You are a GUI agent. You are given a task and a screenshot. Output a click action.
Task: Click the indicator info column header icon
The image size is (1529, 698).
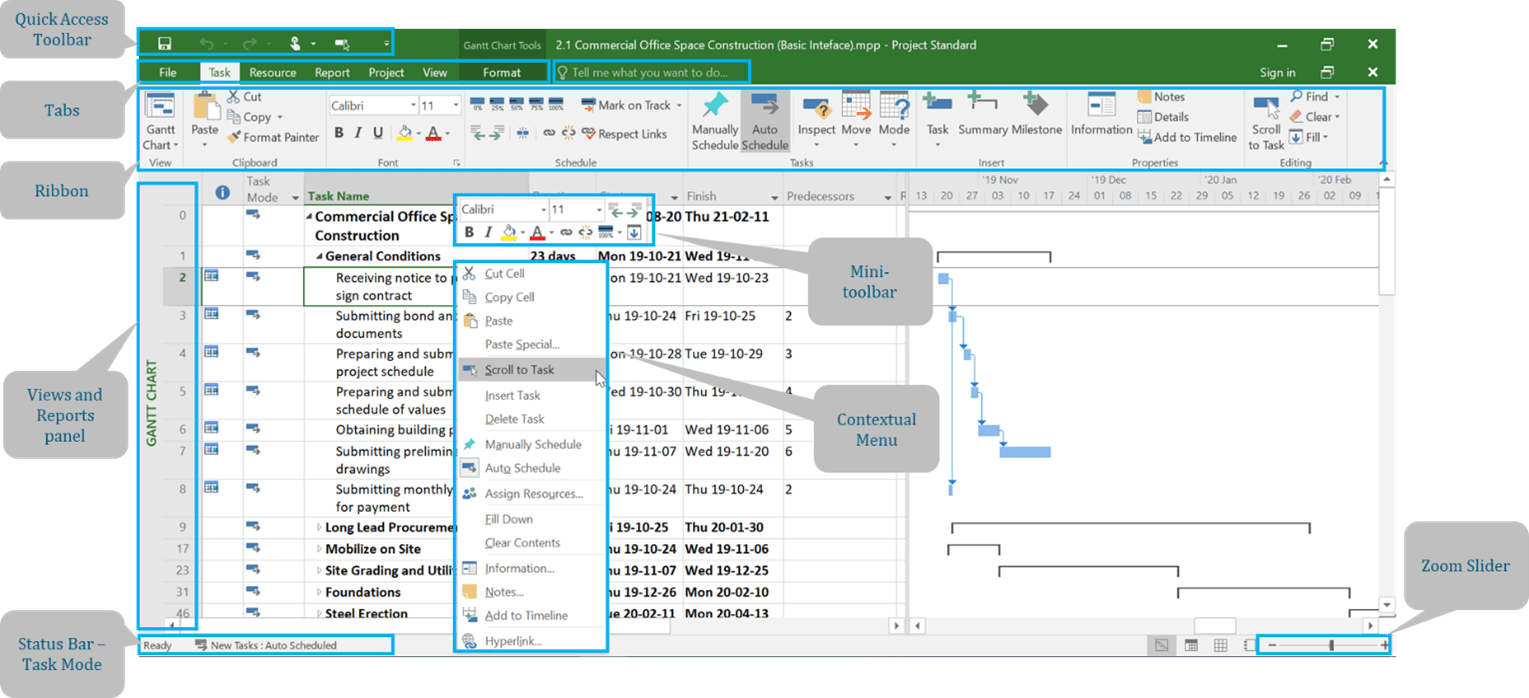(x=222, y=191)
